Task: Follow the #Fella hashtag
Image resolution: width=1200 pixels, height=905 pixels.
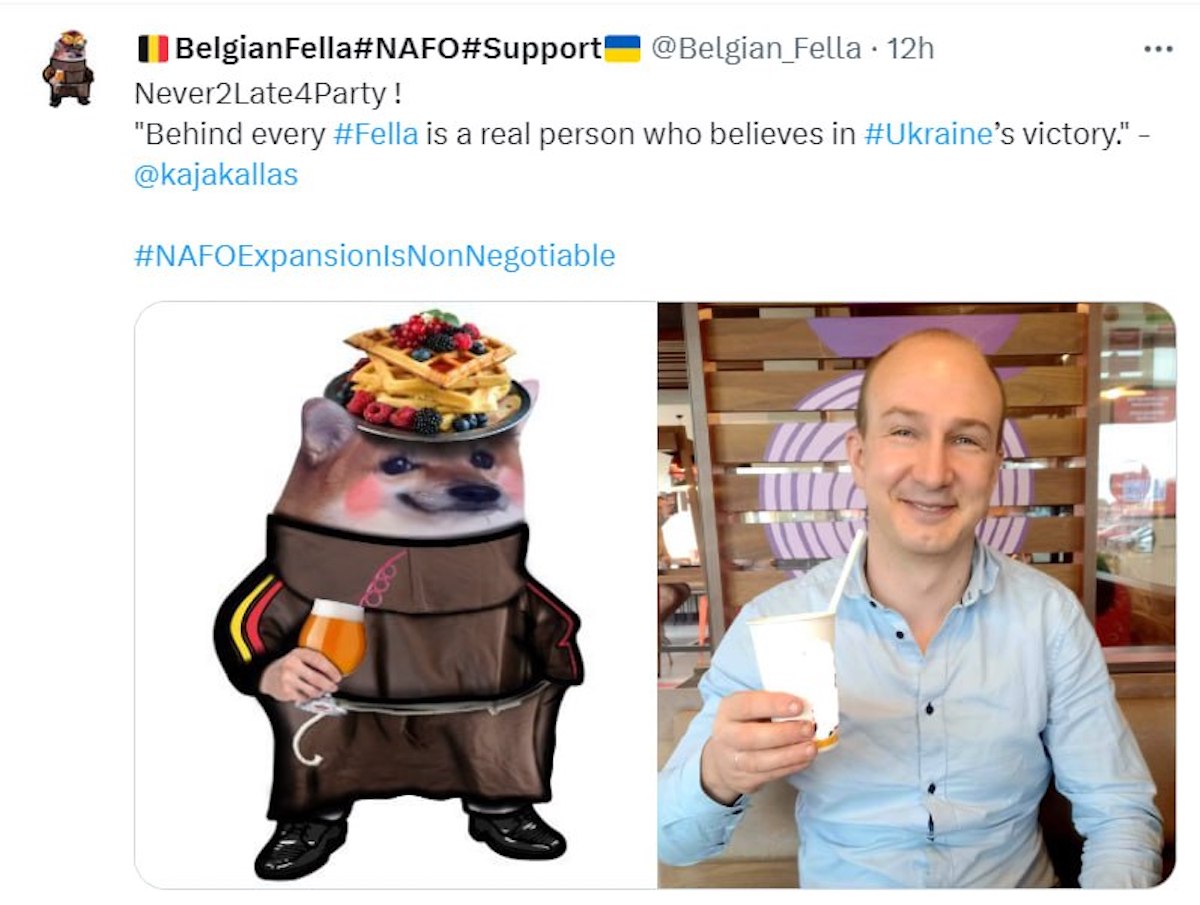Action: [375, 134]
